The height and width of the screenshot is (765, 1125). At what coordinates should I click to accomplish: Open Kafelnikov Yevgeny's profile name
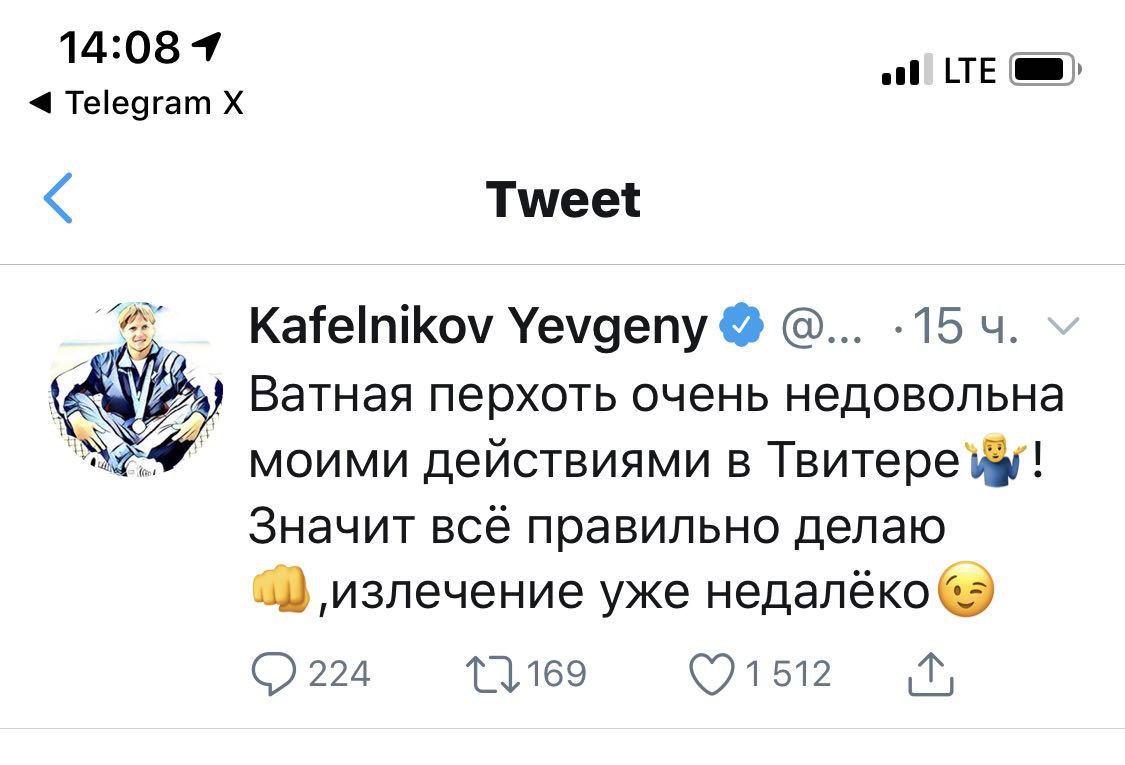(x=477, y=327)
